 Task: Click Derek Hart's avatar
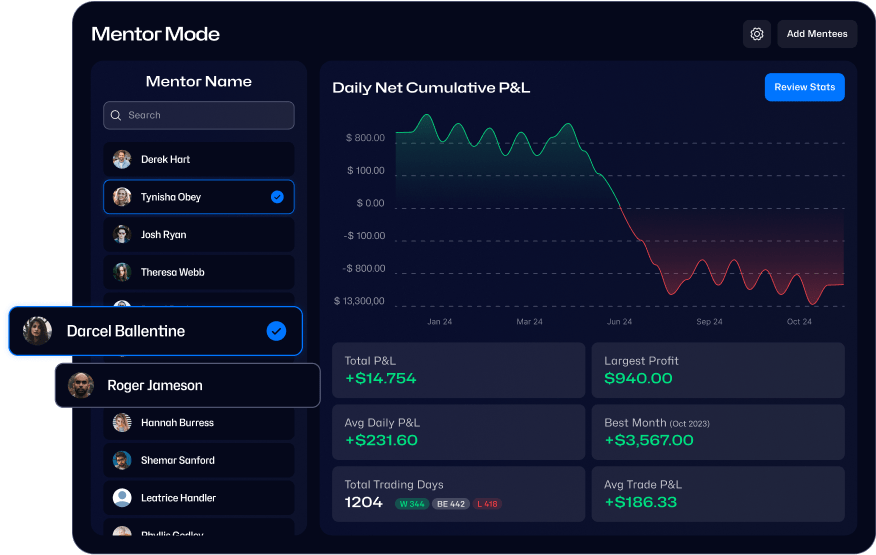122,160
